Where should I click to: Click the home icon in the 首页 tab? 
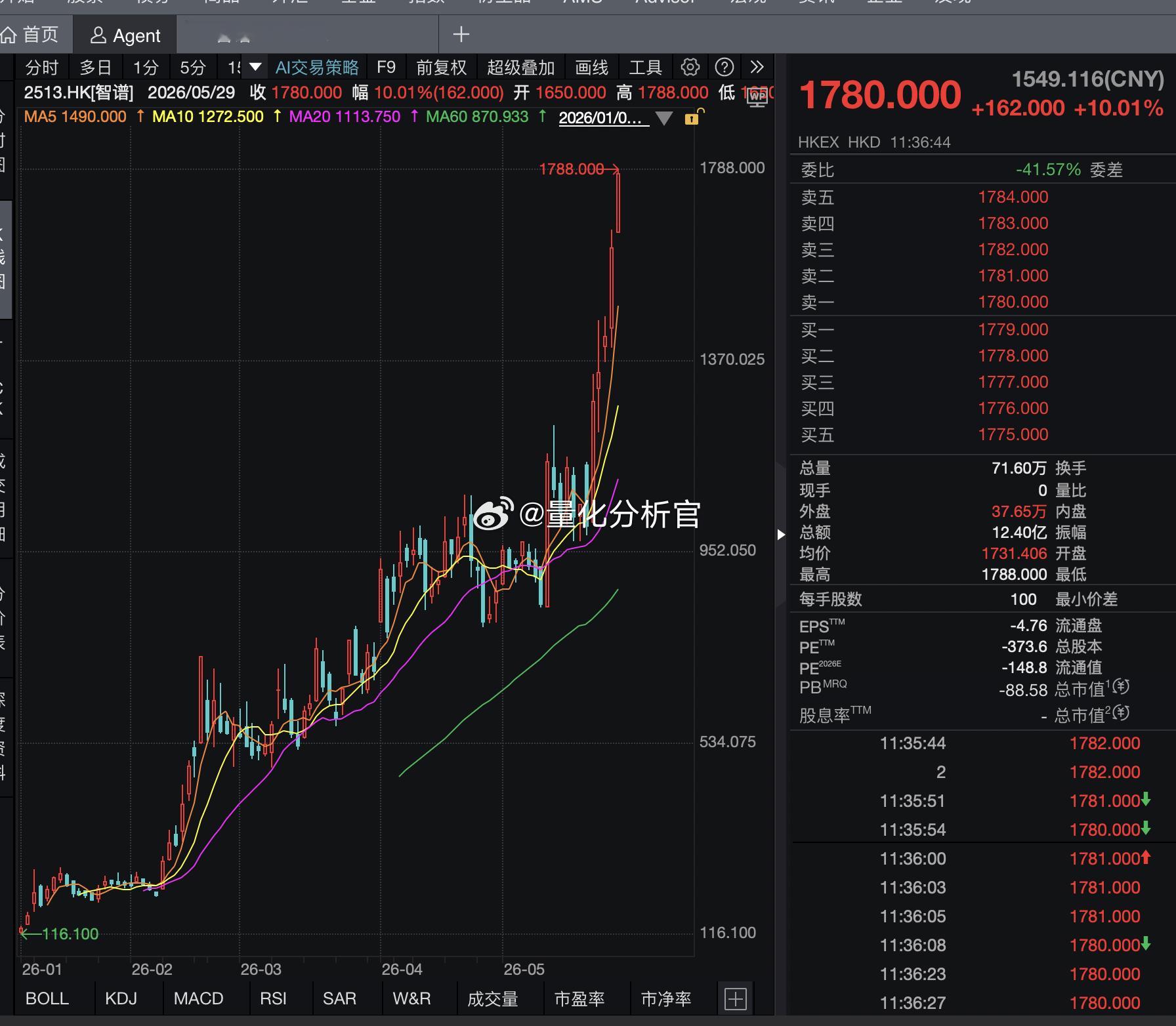pyautogui.click(x=9, y=35)
